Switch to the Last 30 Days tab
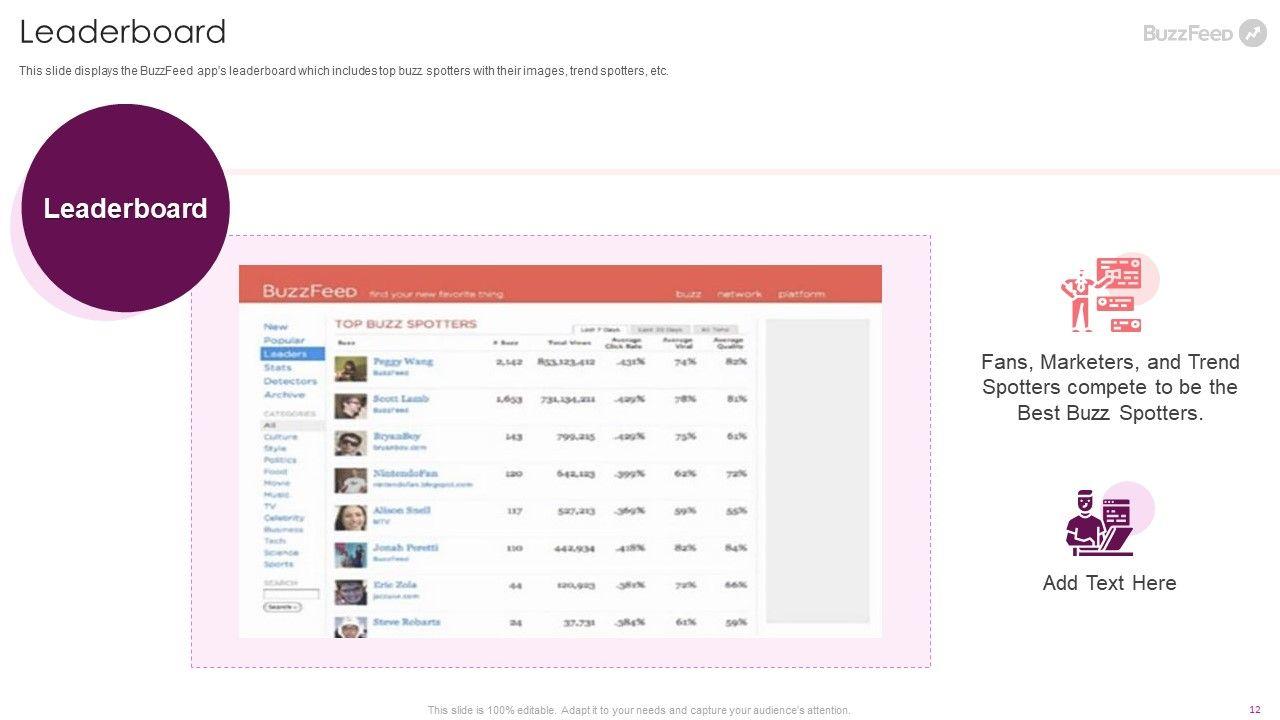1280x720 pixels. point(660,329)
